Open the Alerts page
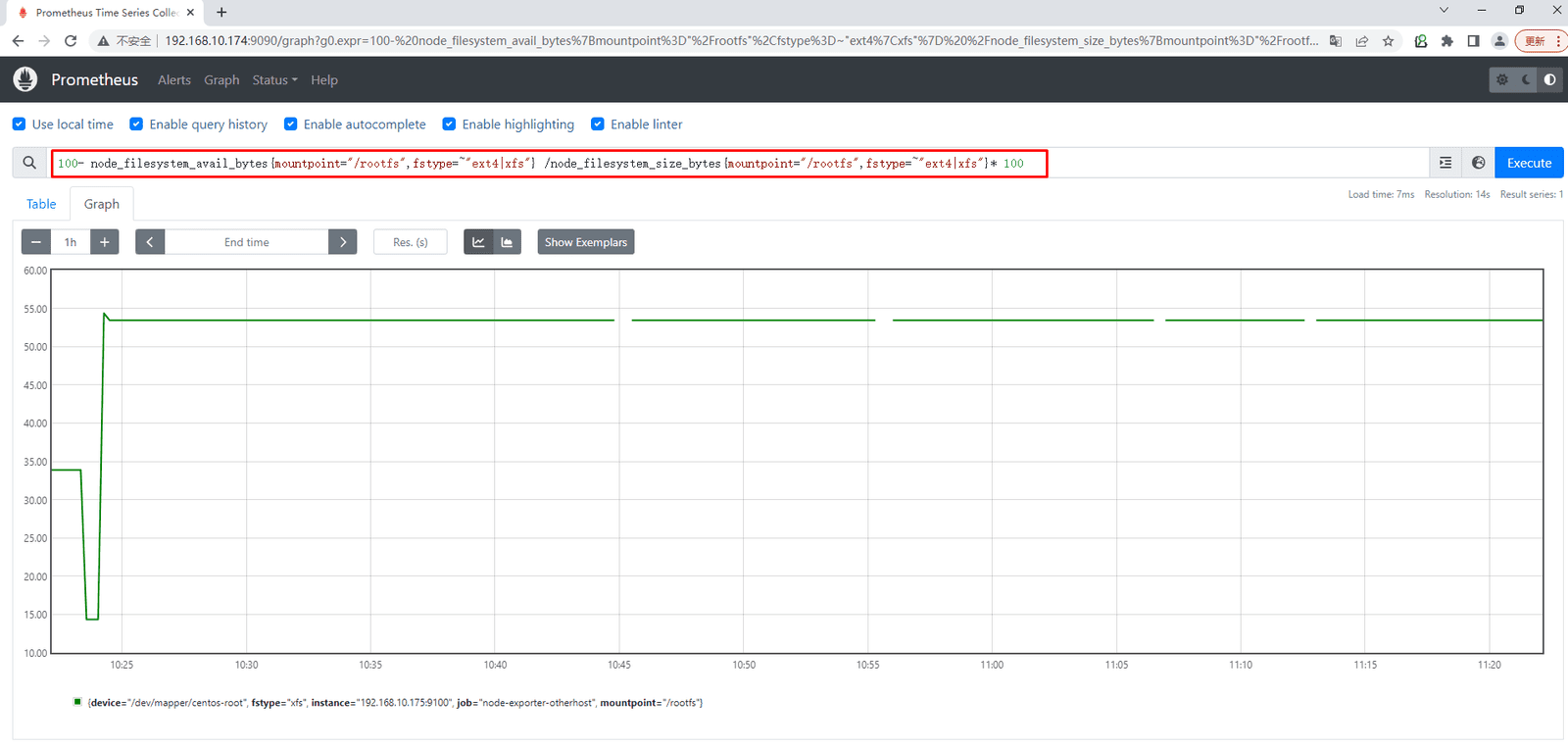Viewport: 1568px width, 747px height. [174, 80]
